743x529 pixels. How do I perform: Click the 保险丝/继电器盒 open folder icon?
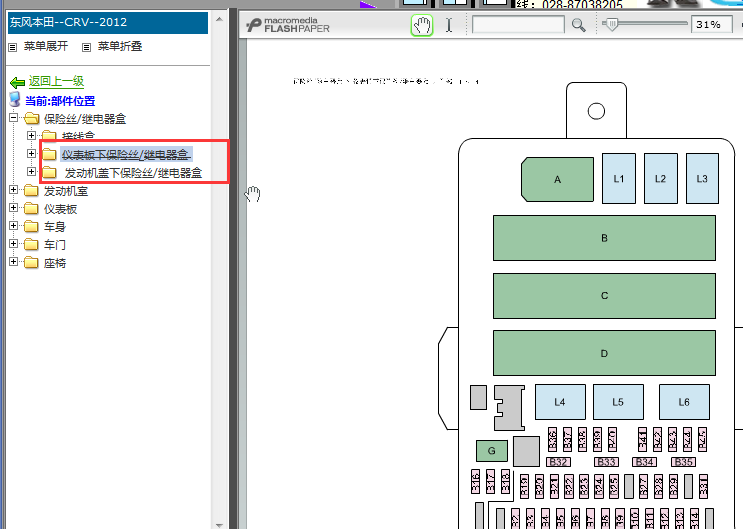(x=31, y=118)
